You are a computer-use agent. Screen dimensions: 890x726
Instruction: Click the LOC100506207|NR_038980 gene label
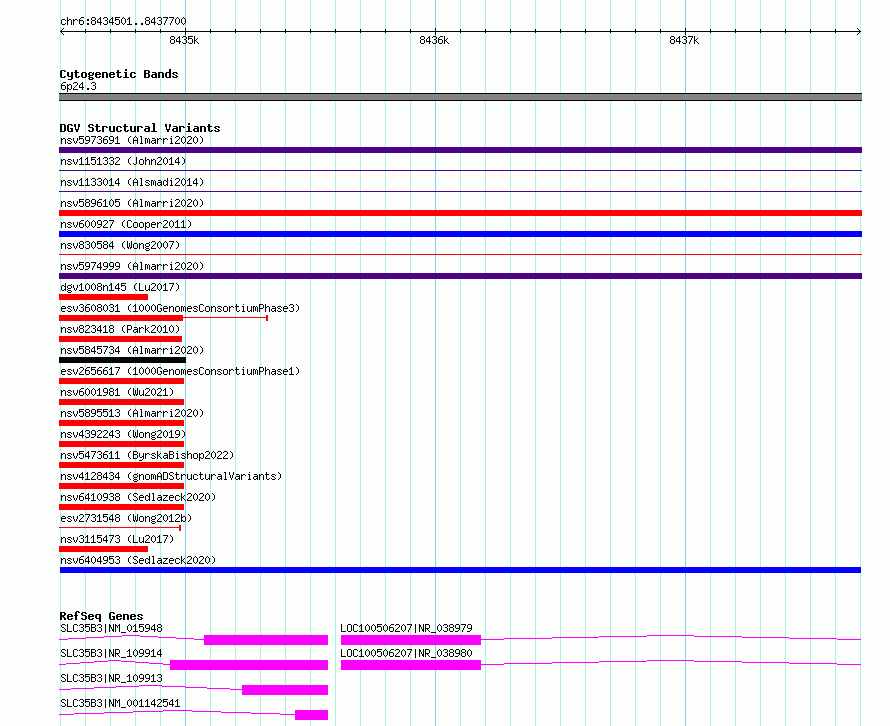406,653
